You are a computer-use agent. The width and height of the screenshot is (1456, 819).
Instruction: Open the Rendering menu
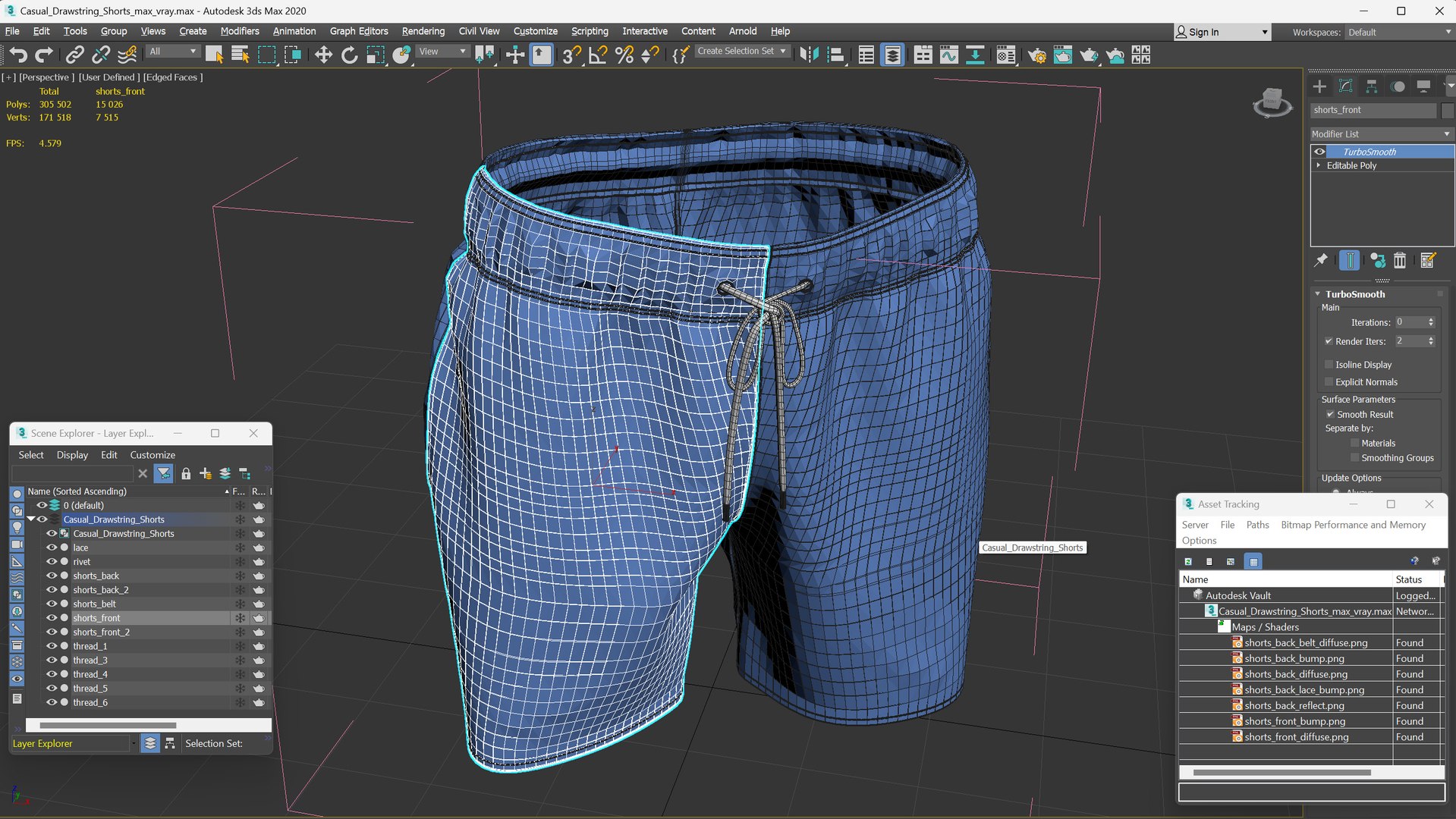[423, 31]
